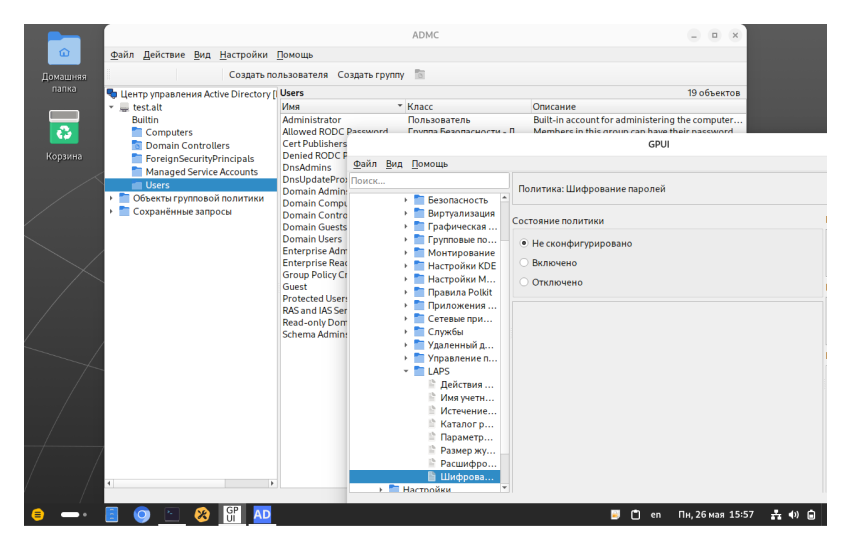Open the Действие menu in ADMC
This screenshot has height=550, width=851.
click(x=164, y=54)
